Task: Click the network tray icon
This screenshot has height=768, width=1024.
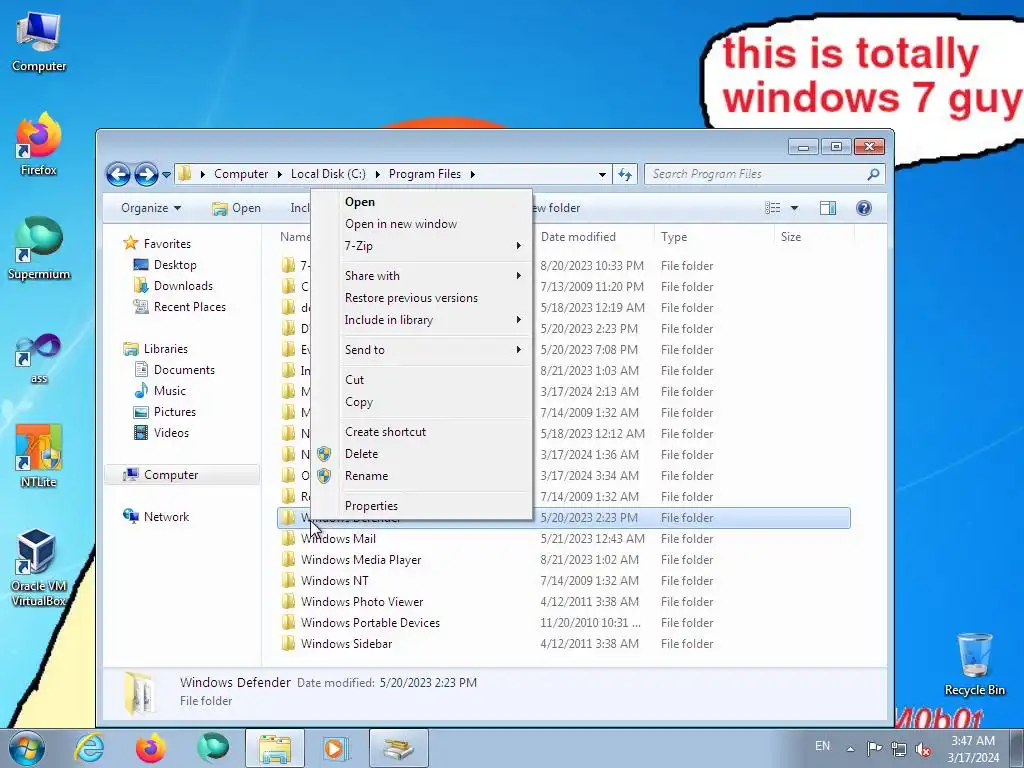Action: 899,748
